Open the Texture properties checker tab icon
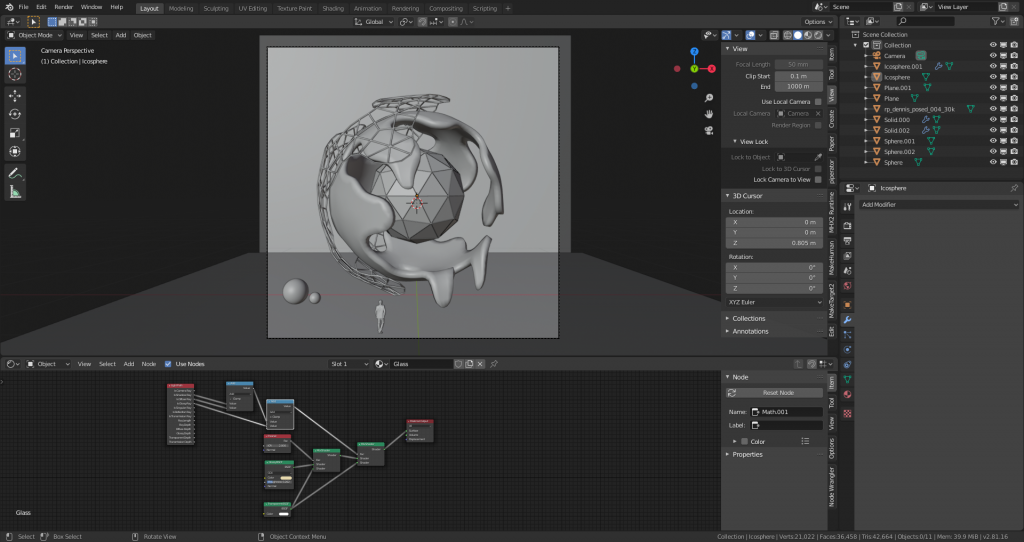 (x=847, y=413)
